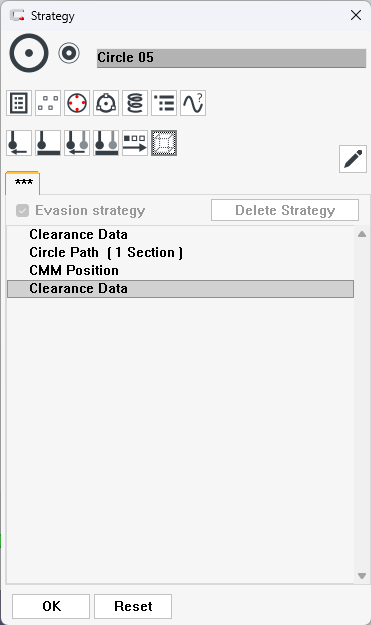Click the Reset button
The image size is (371, 625).
coord(133,606)
